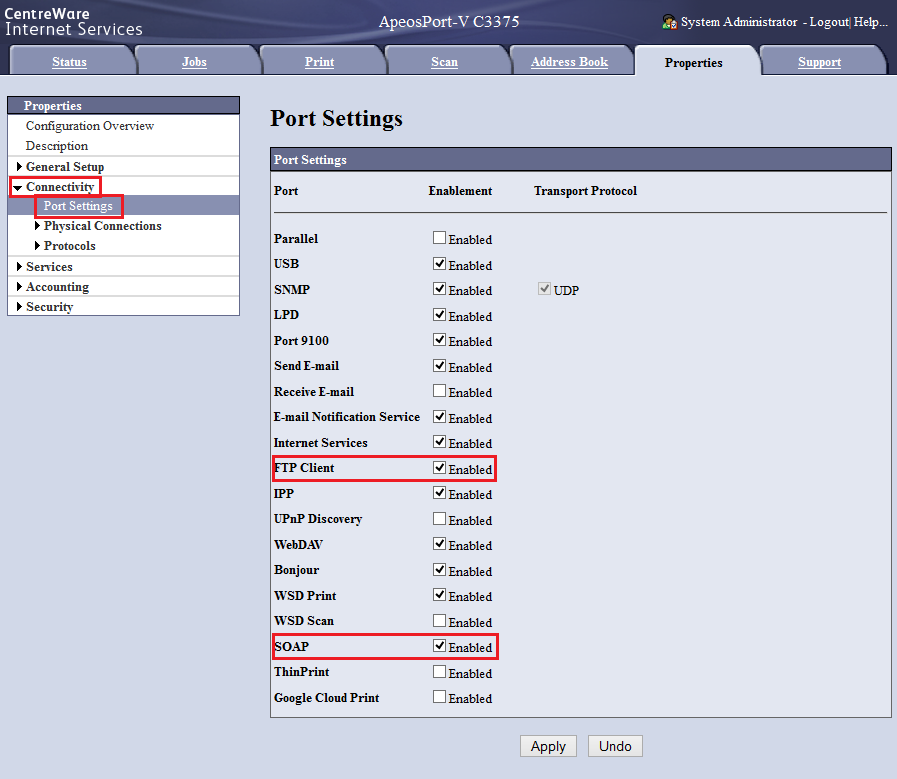The image size is (897, 779).
Task: Collapse the Connectivity tree node
Action: pos(18,187)
